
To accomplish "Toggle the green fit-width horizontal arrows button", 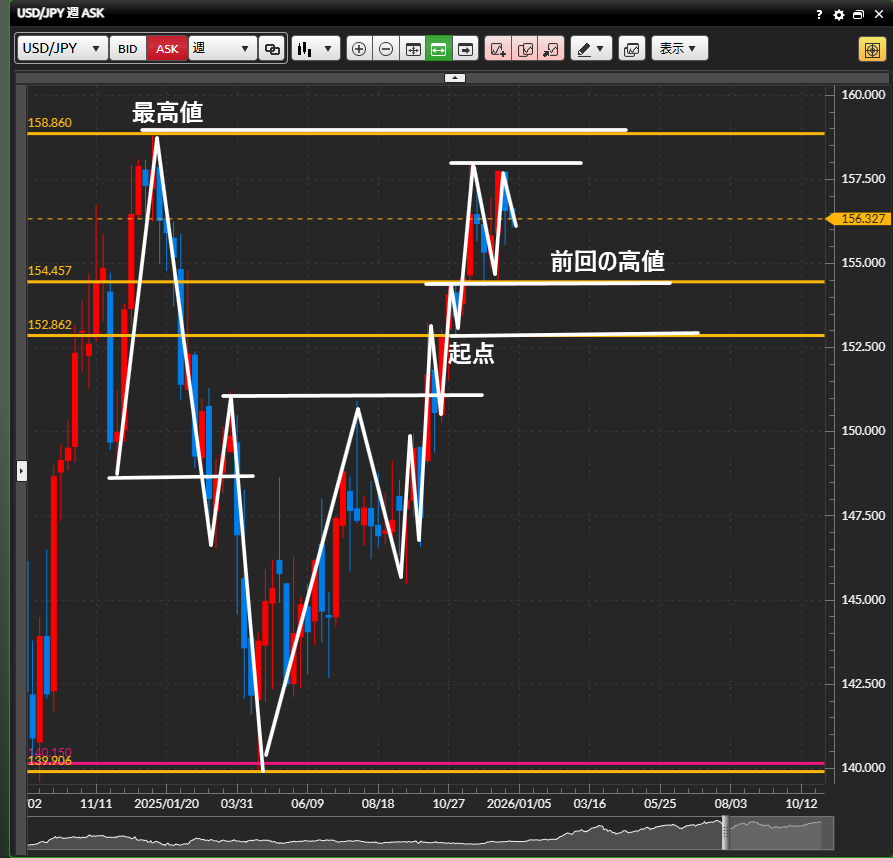I will point(438,49).
